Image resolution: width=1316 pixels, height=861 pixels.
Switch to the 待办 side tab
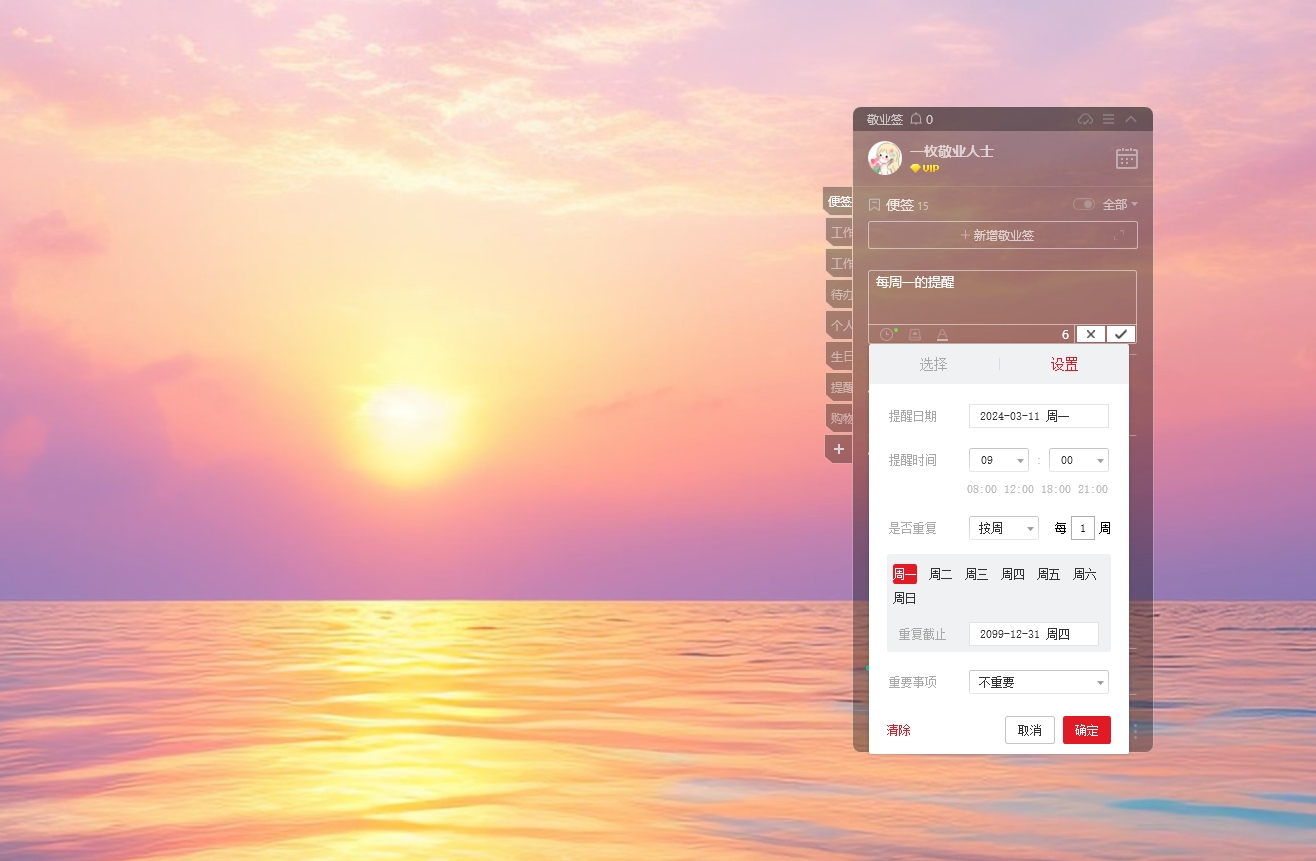(x=840, y=295)
